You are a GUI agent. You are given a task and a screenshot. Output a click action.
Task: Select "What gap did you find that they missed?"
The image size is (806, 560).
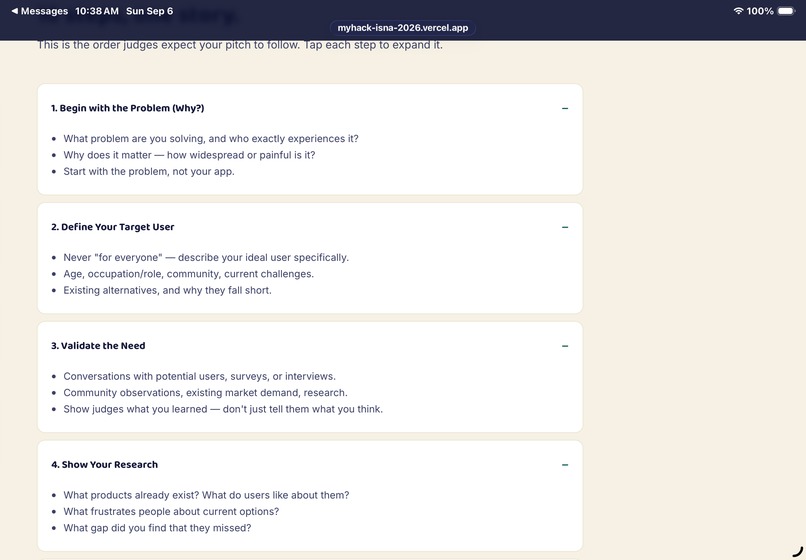[x=157, y=528]
